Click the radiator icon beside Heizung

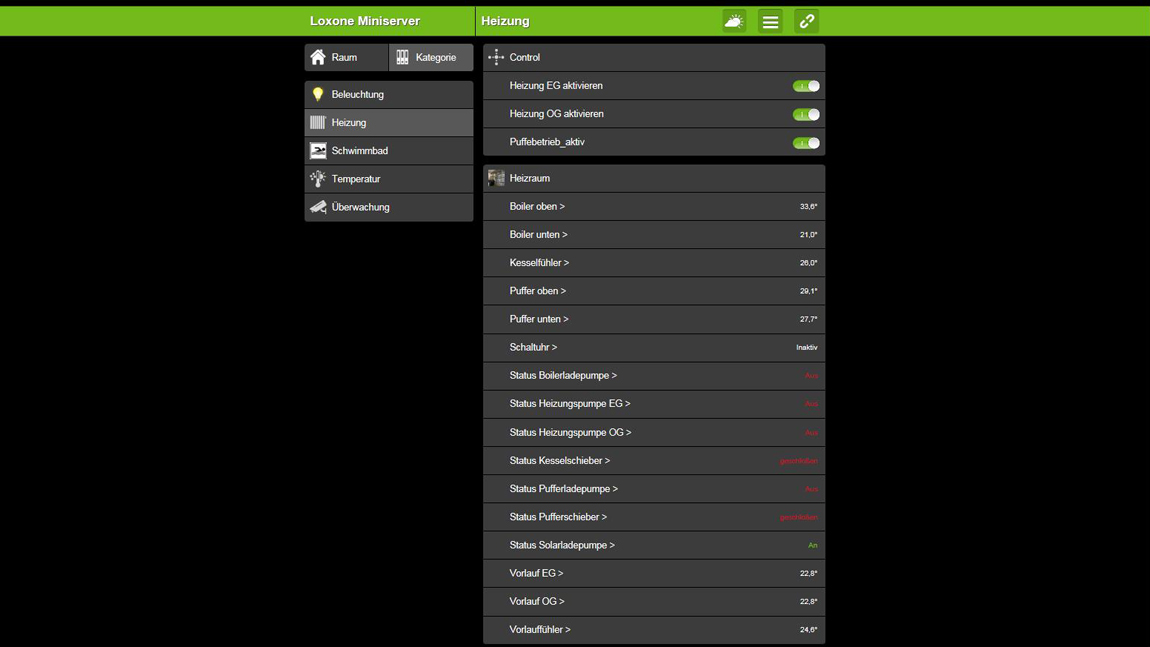coord(318,123)
